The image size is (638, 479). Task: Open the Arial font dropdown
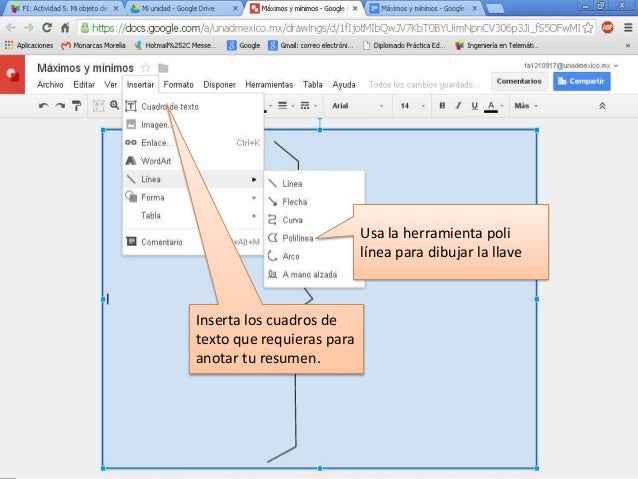click(x=355, y=105)
